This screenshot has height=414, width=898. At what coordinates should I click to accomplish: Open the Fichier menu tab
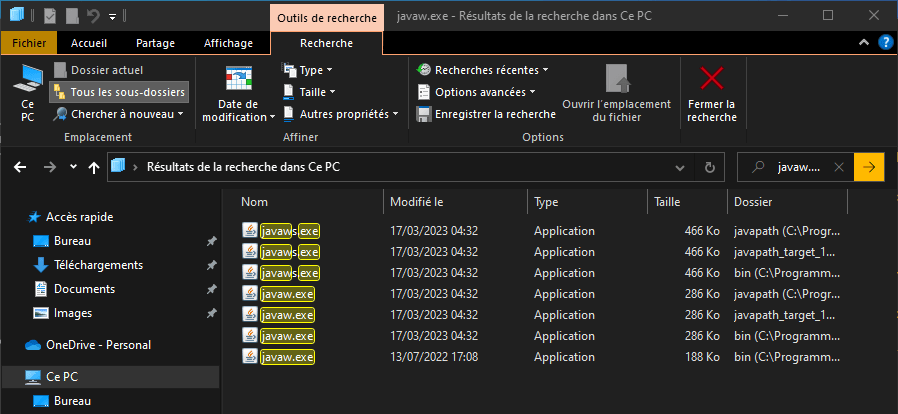[29, 43]
